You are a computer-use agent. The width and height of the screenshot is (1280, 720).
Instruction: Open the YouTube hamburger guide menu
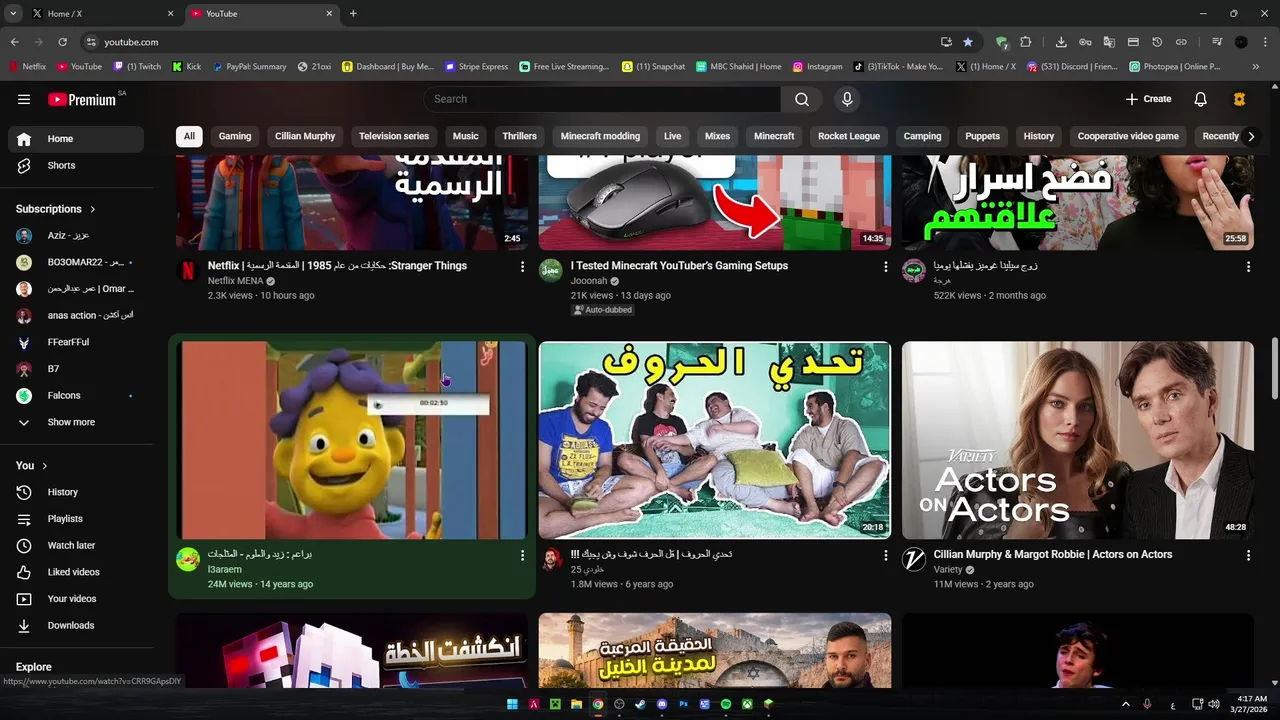click(x=24, y=99)
